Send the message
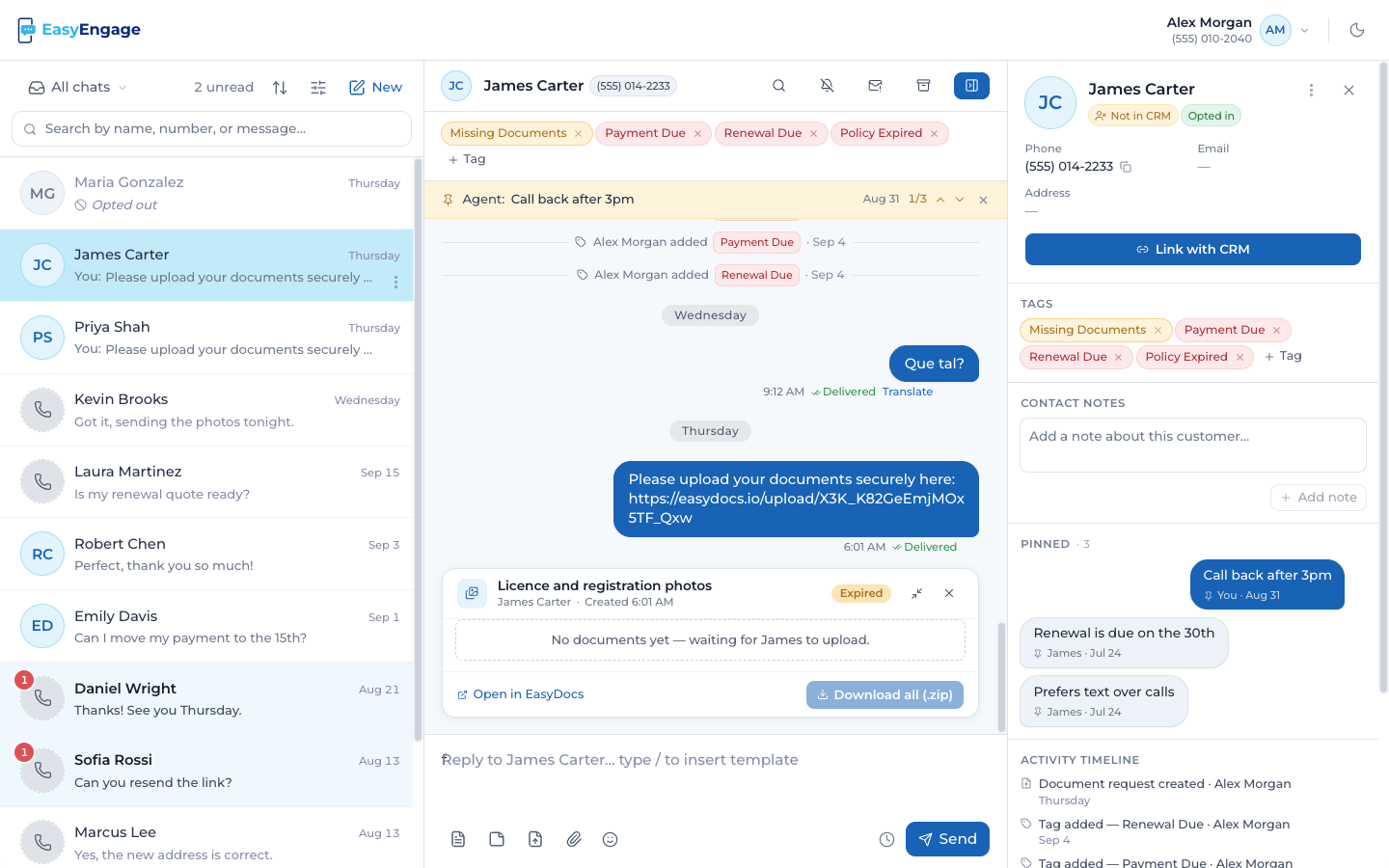Screen dimensions: 1389x868 947,839
